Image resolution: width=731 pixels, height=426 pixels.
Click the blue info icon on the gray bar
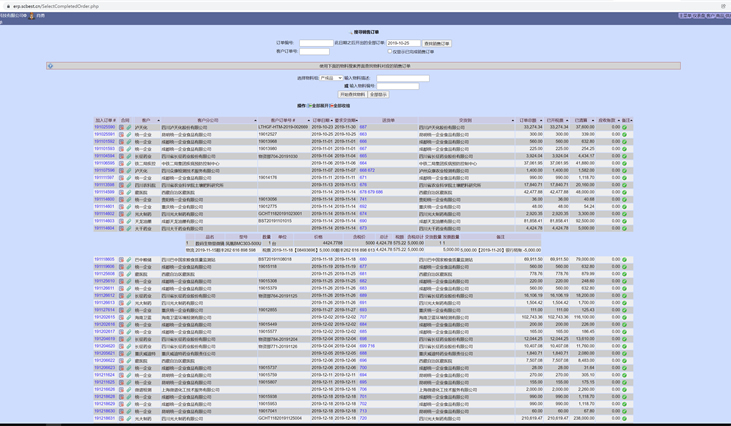point(50,66)
